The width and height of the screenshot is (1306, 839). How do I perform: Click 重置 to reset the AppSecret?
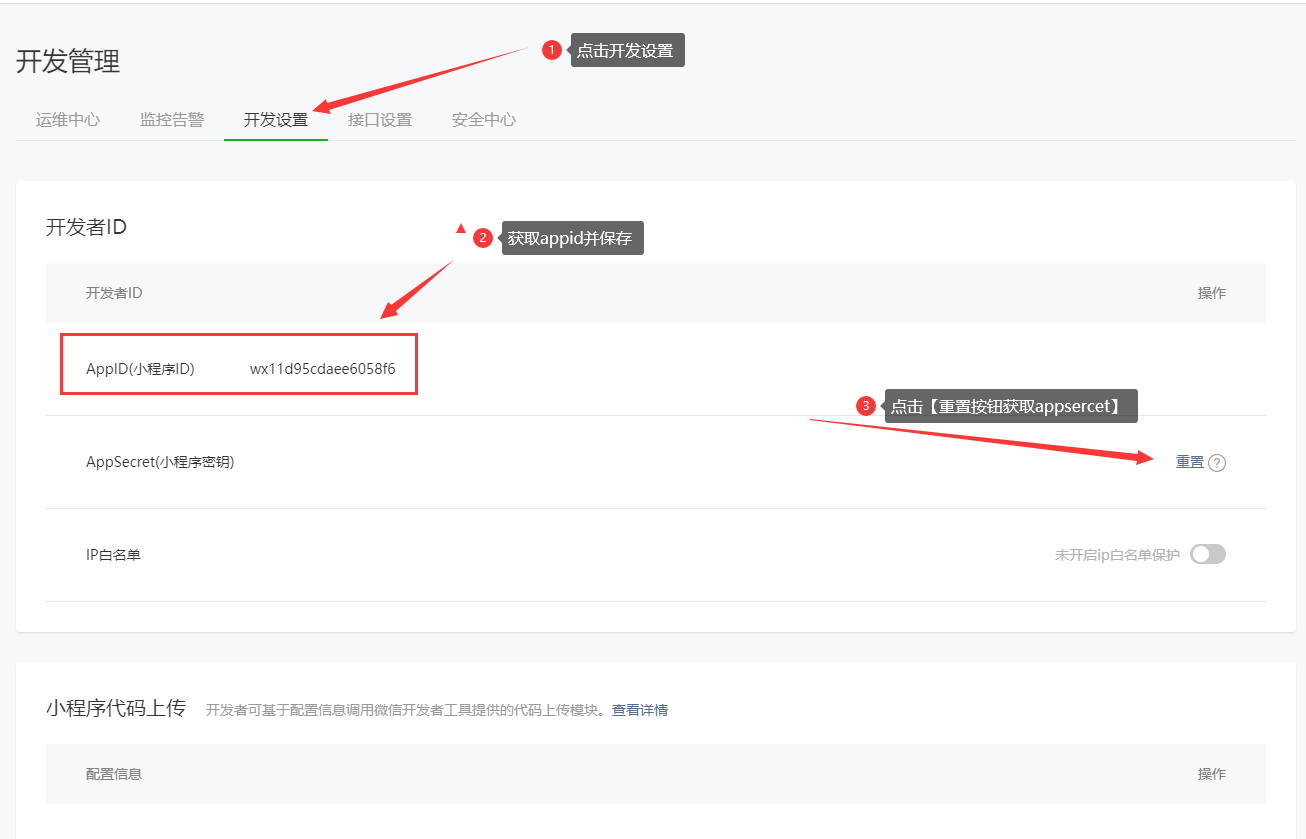1189,462
